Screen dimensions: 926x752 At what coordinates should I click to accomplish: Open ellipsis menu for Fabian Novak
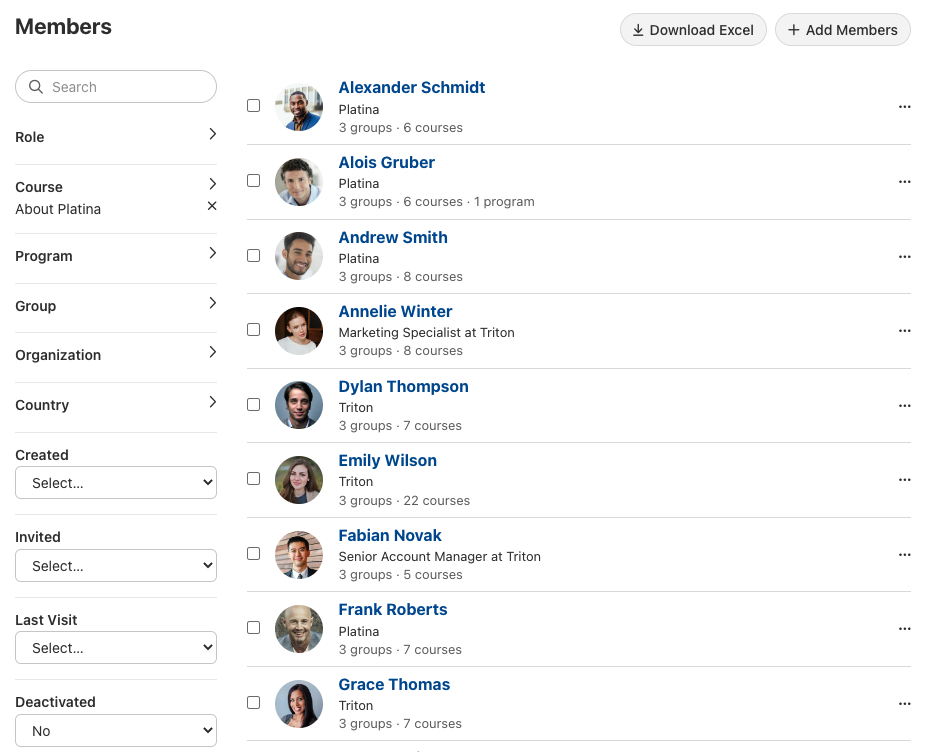(904, 555)
